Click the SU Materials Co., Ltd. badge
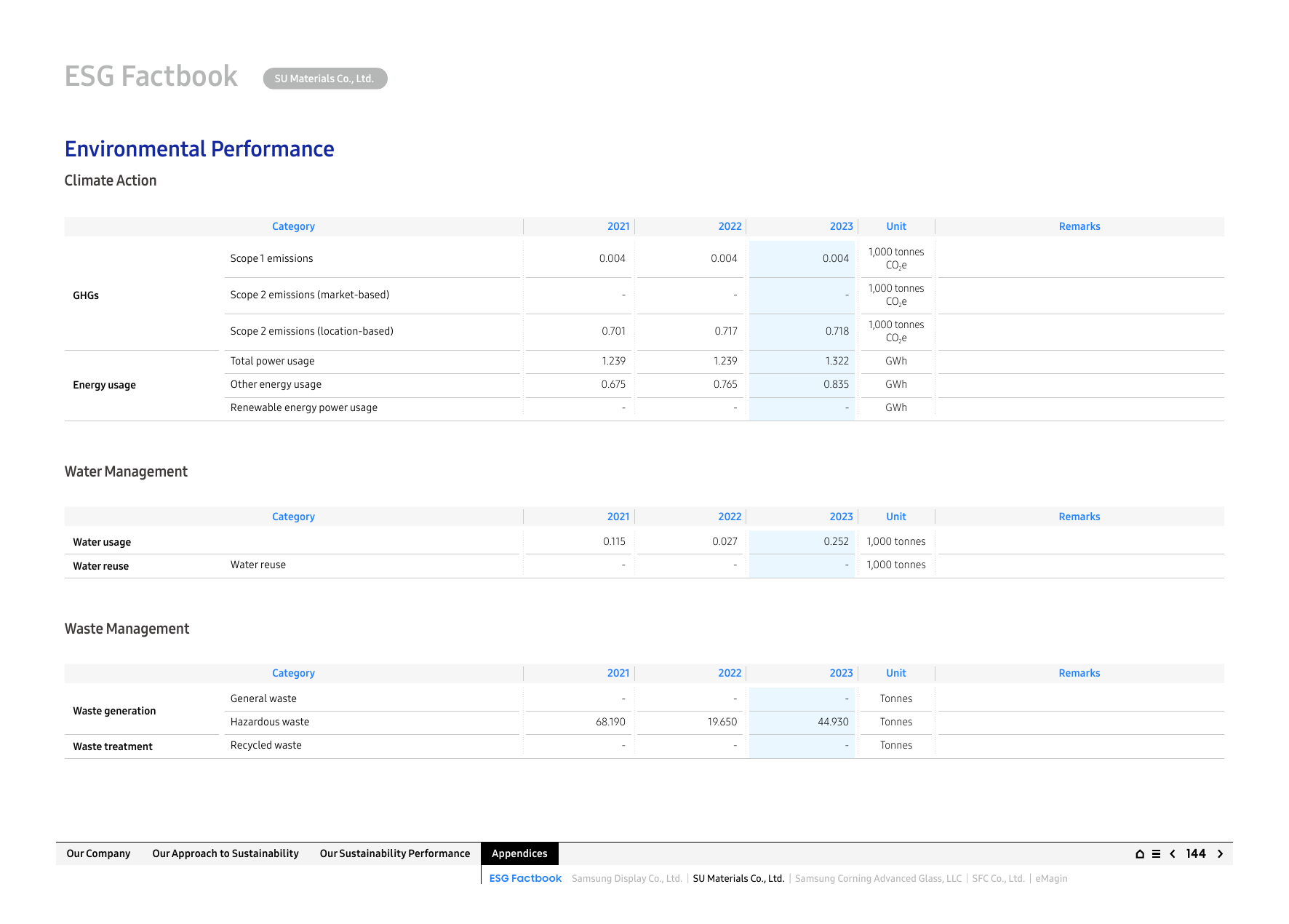This screenshot has height=924, width=1289. click(x=325, y=79)
